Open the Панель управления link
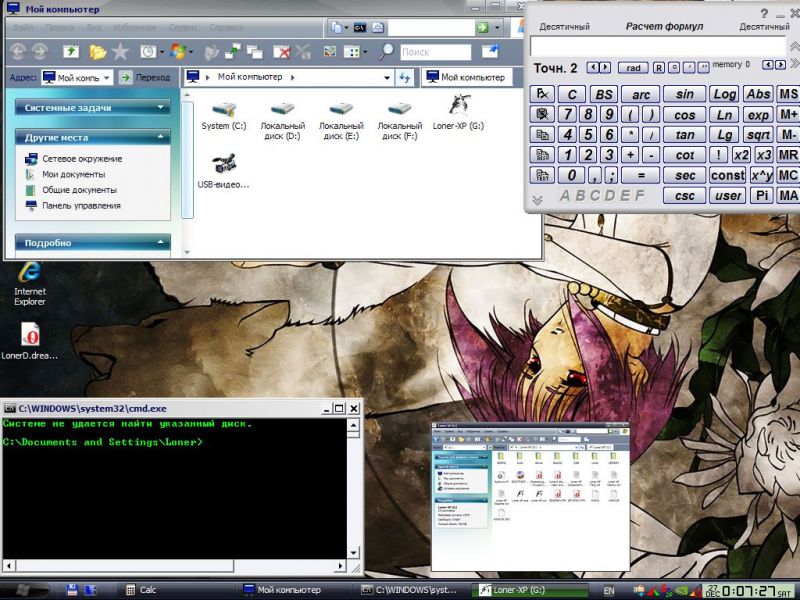800x600 pixels. (81, 205)
